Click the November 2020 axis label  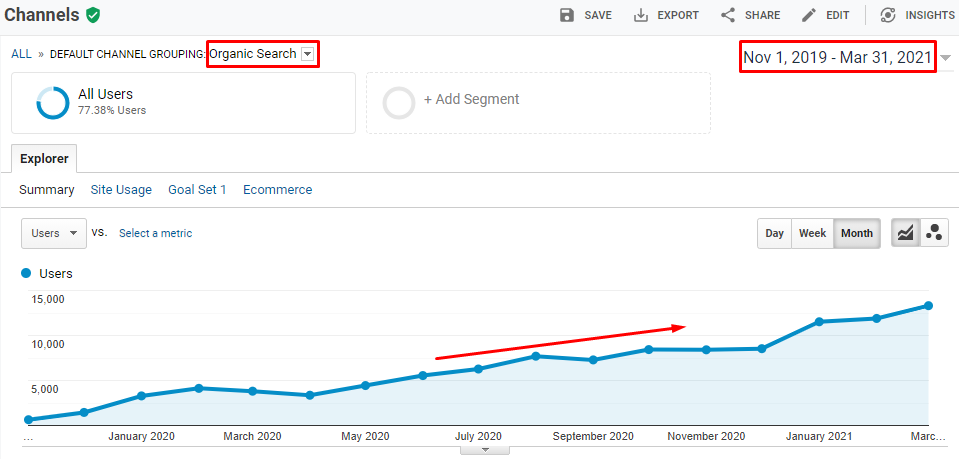coord(706,436)
